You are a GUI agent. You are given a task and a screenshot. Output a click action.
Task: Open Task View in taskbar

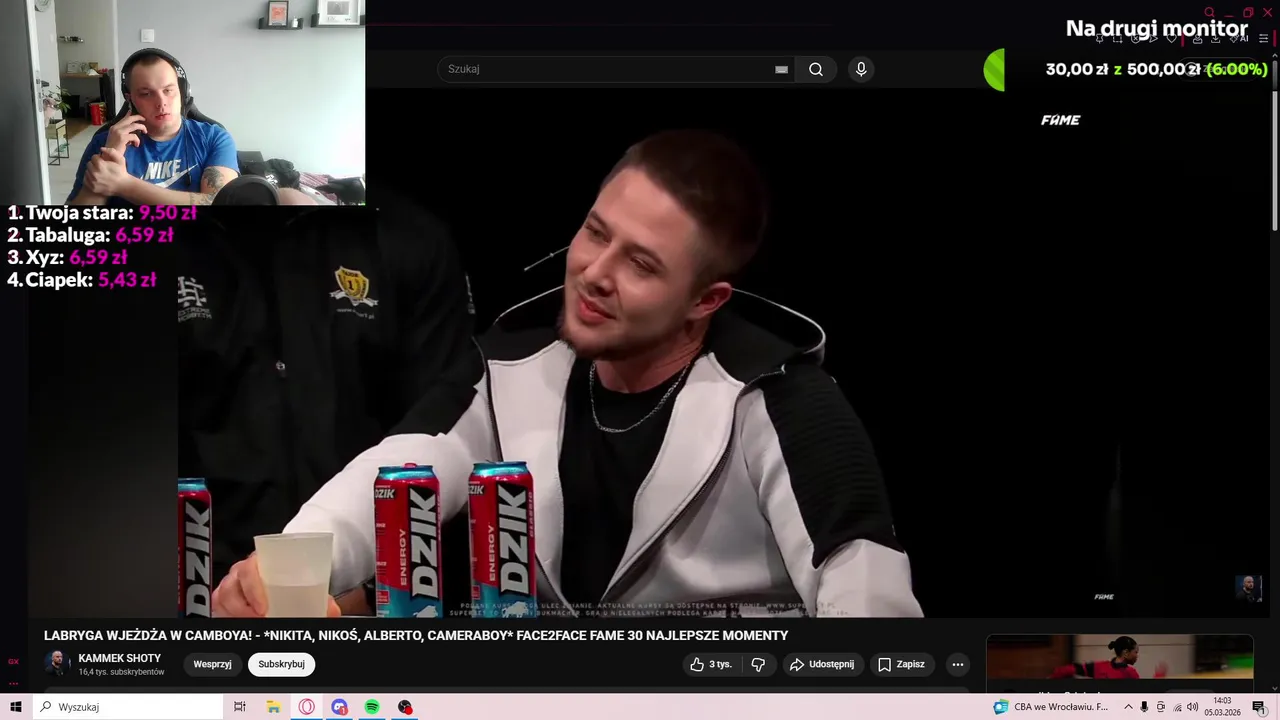[240, 707]
